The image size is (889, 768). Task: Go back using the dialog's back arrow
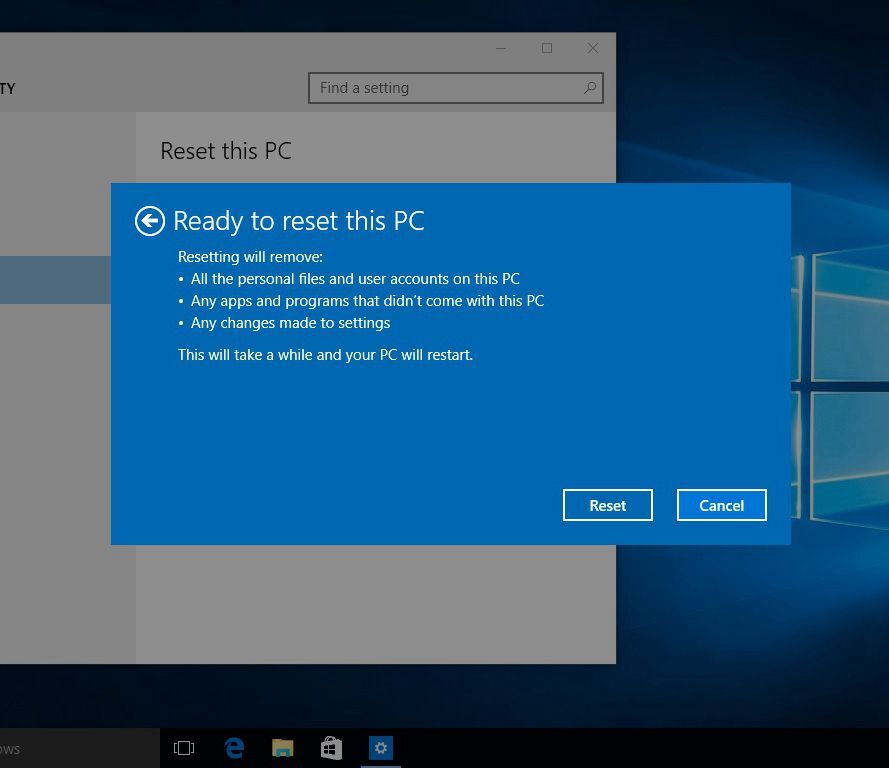[148, 220]
